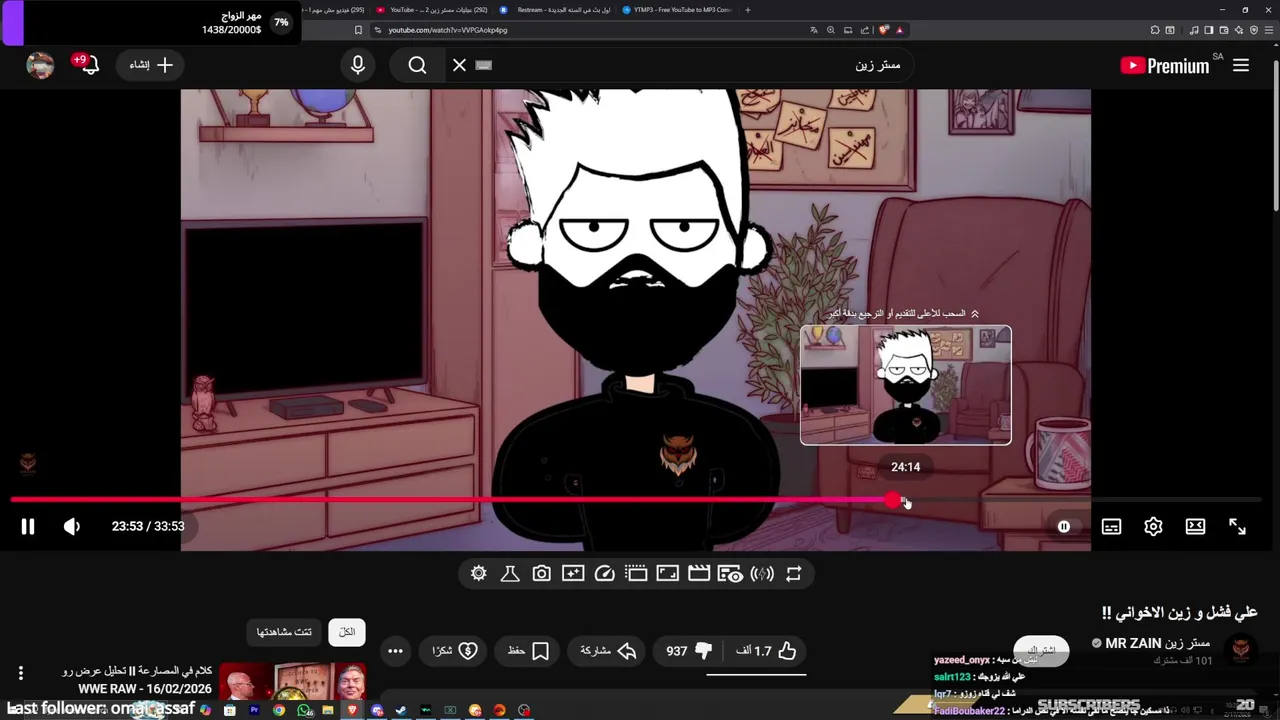The height and width of the screenshot is (720, 1280).
Task: Open Premiere Pro from the taskbar
Action: 254,710
